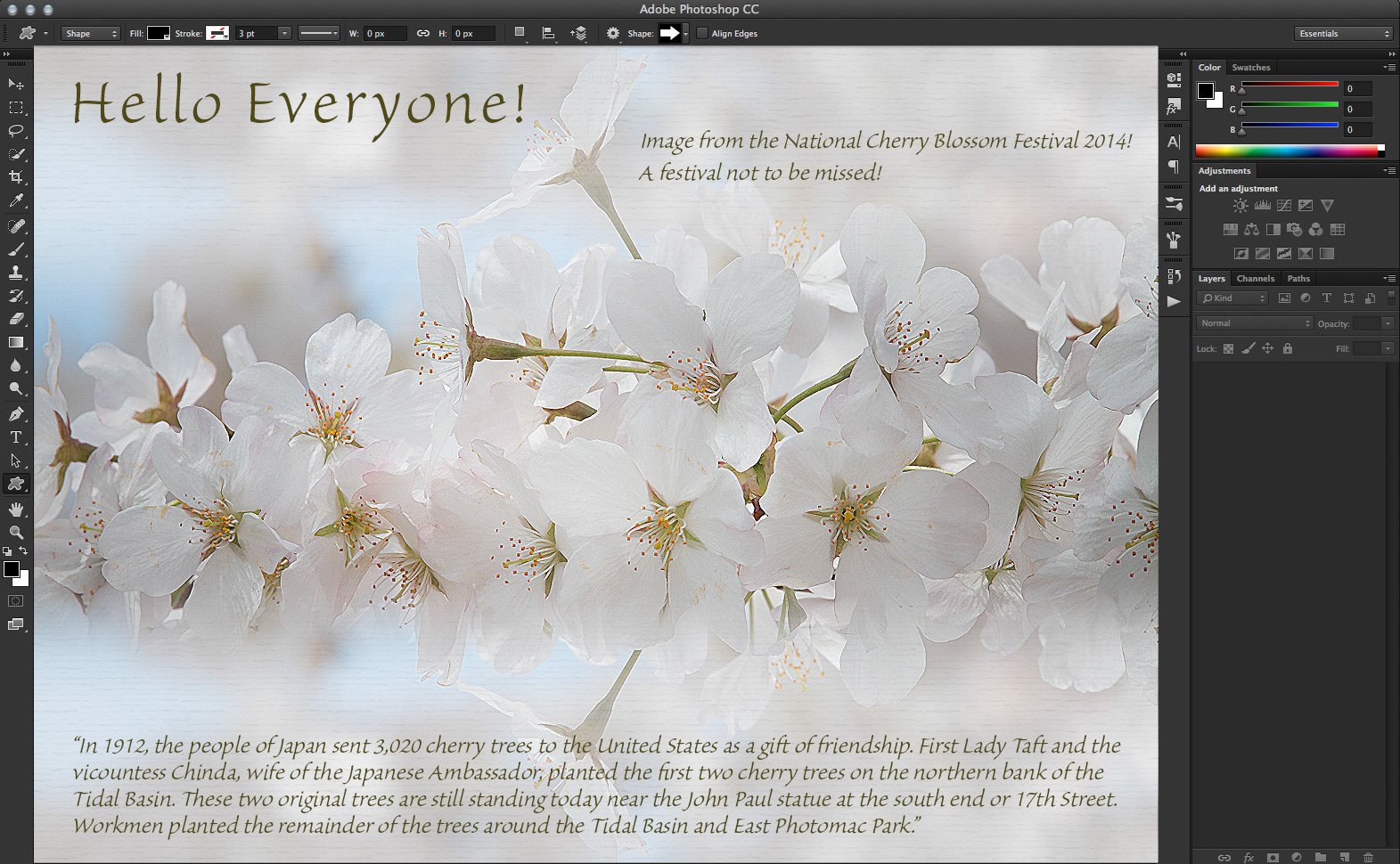This screenshot has height=864, width=1400.
Task: Open the layer filter Kind dropdown
Action: click(x=1232, y=298)
